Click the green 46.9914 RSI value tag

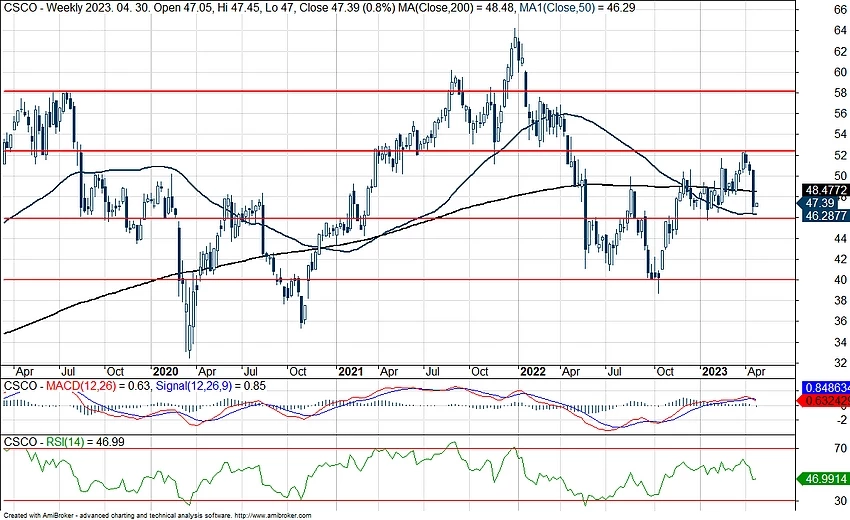click(823, 479)
